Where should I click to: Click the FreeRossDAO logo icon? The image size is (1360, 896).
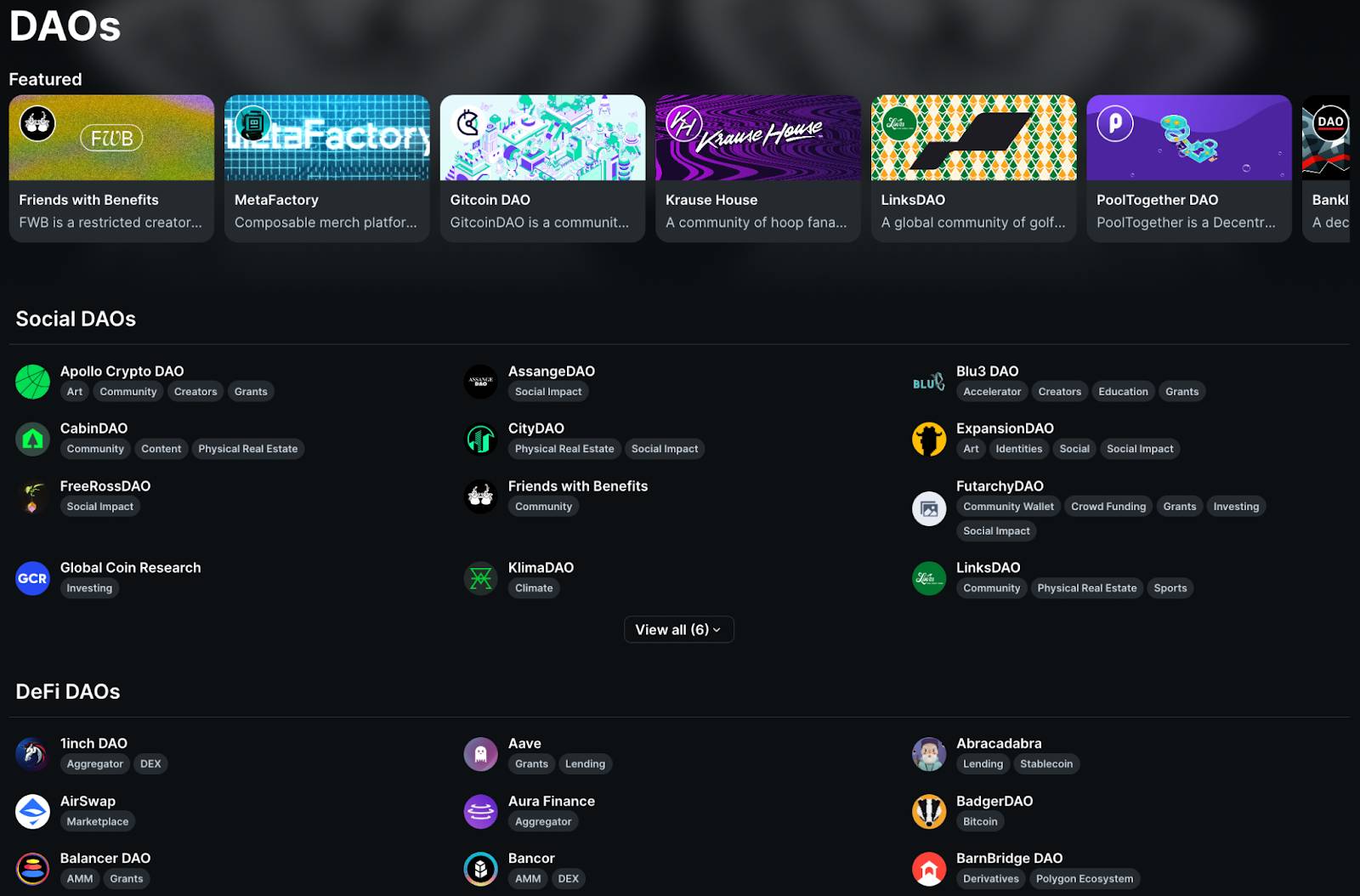click(x=32, y=496)
